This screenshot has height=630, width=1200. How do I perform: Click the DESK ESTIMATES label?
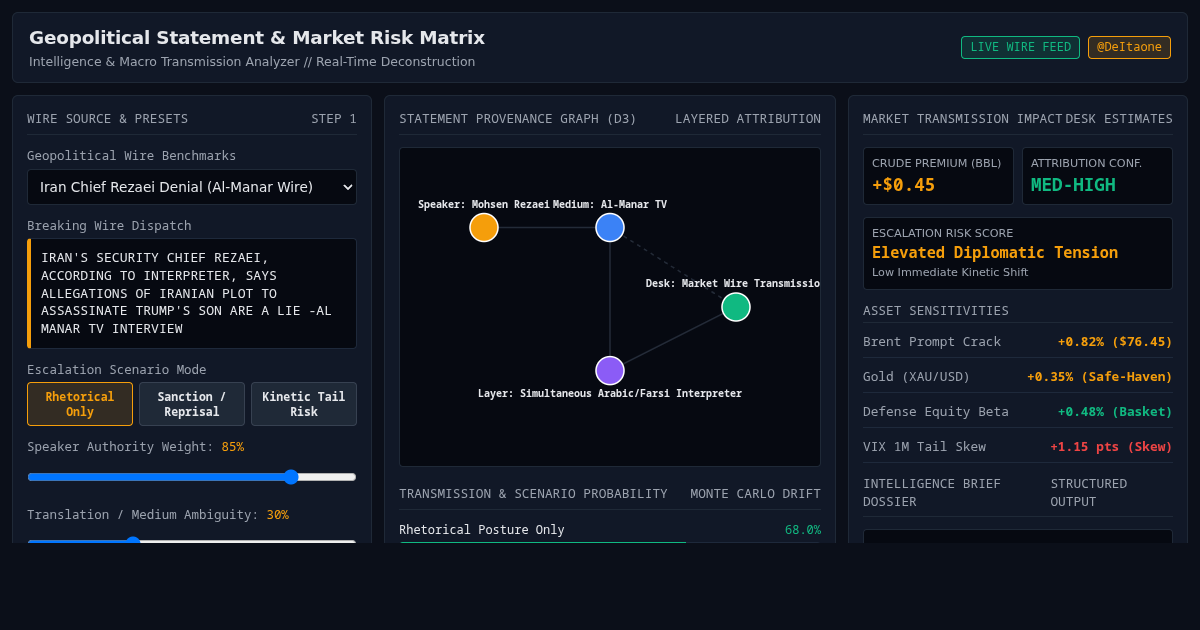click(x=1119, y=119)
